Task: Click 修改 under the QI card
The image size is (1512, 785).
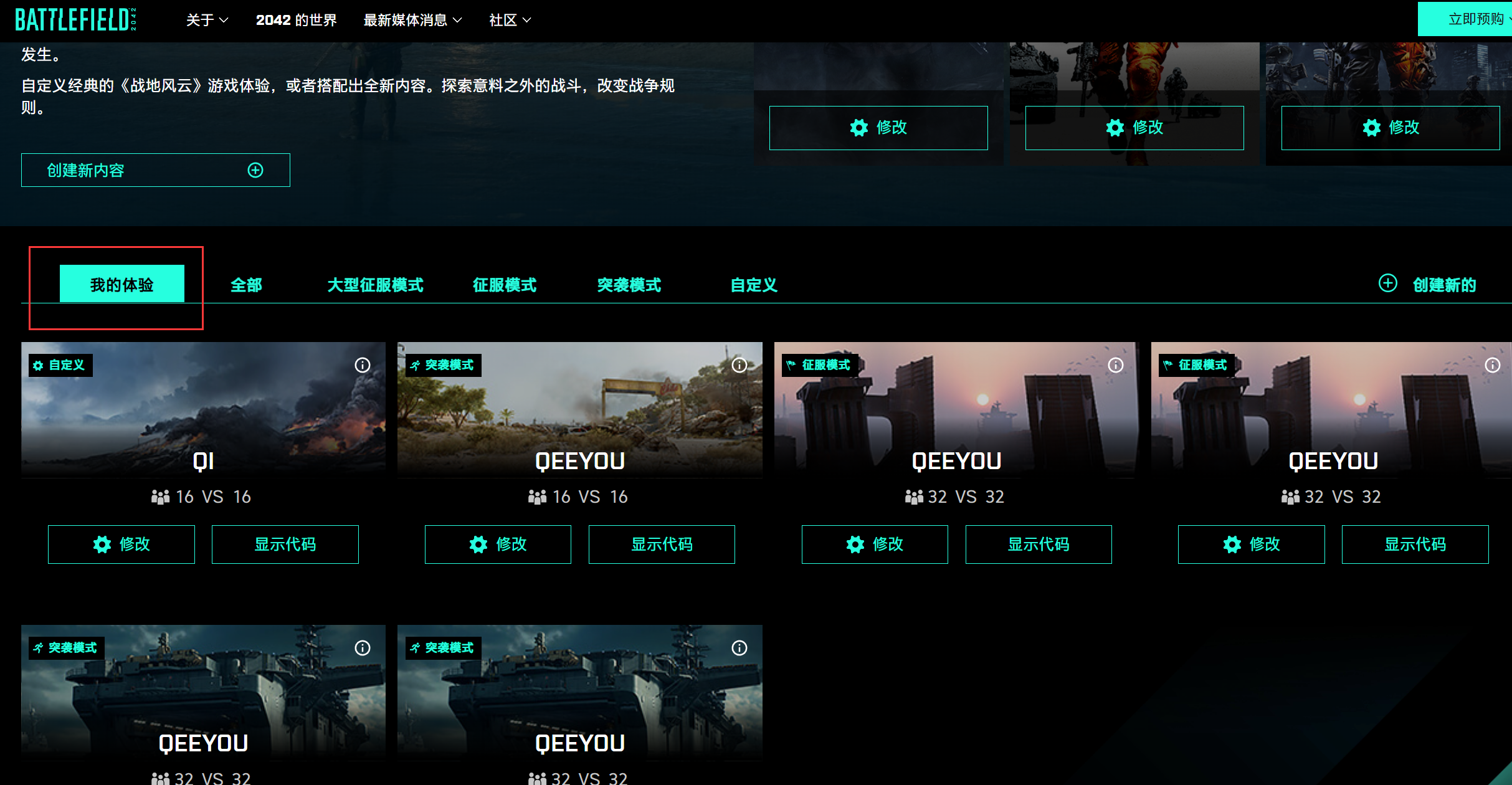Action: point(121,545)
